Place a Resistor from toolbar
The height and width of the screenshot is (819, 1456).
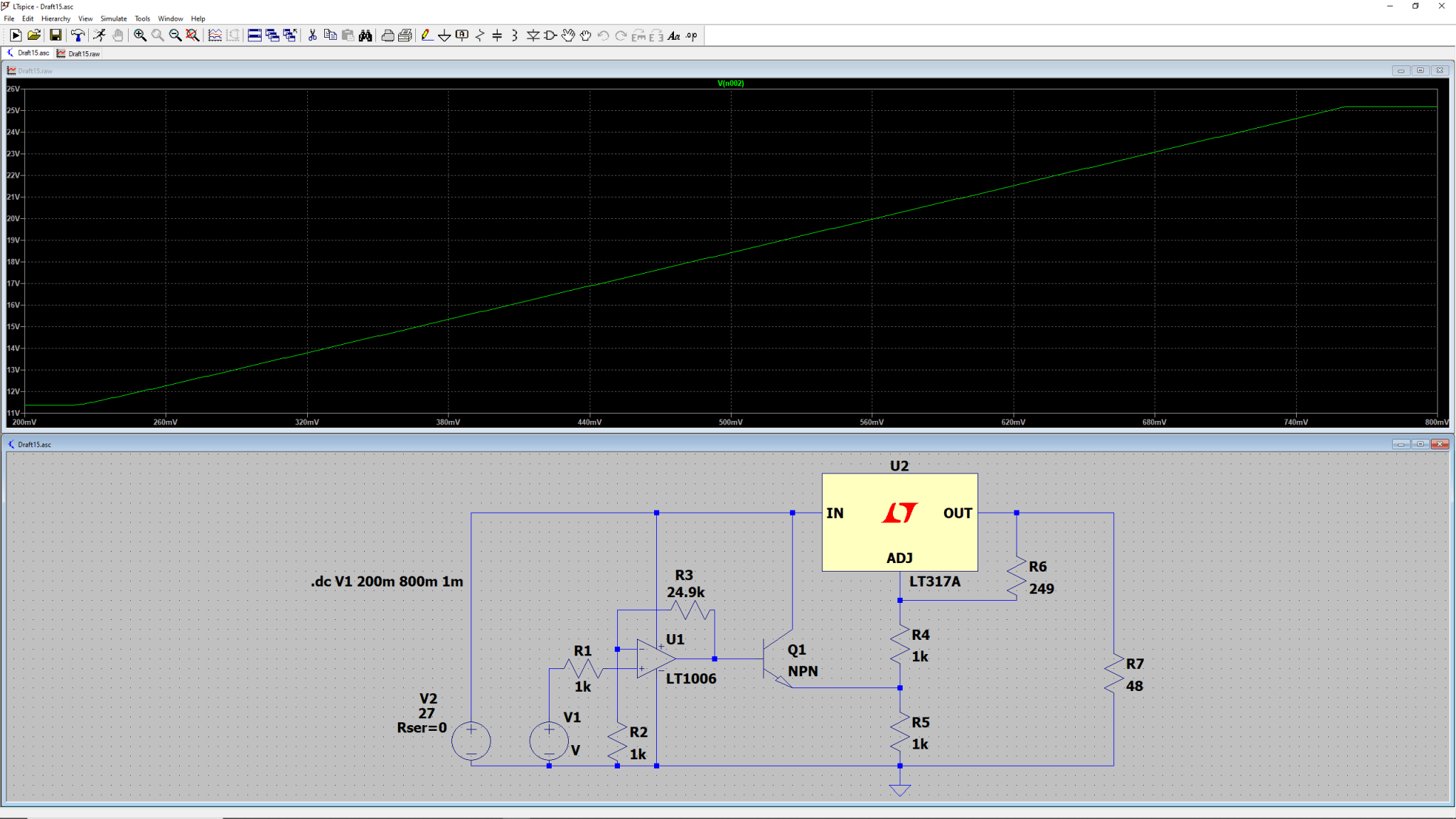(480, 36)
